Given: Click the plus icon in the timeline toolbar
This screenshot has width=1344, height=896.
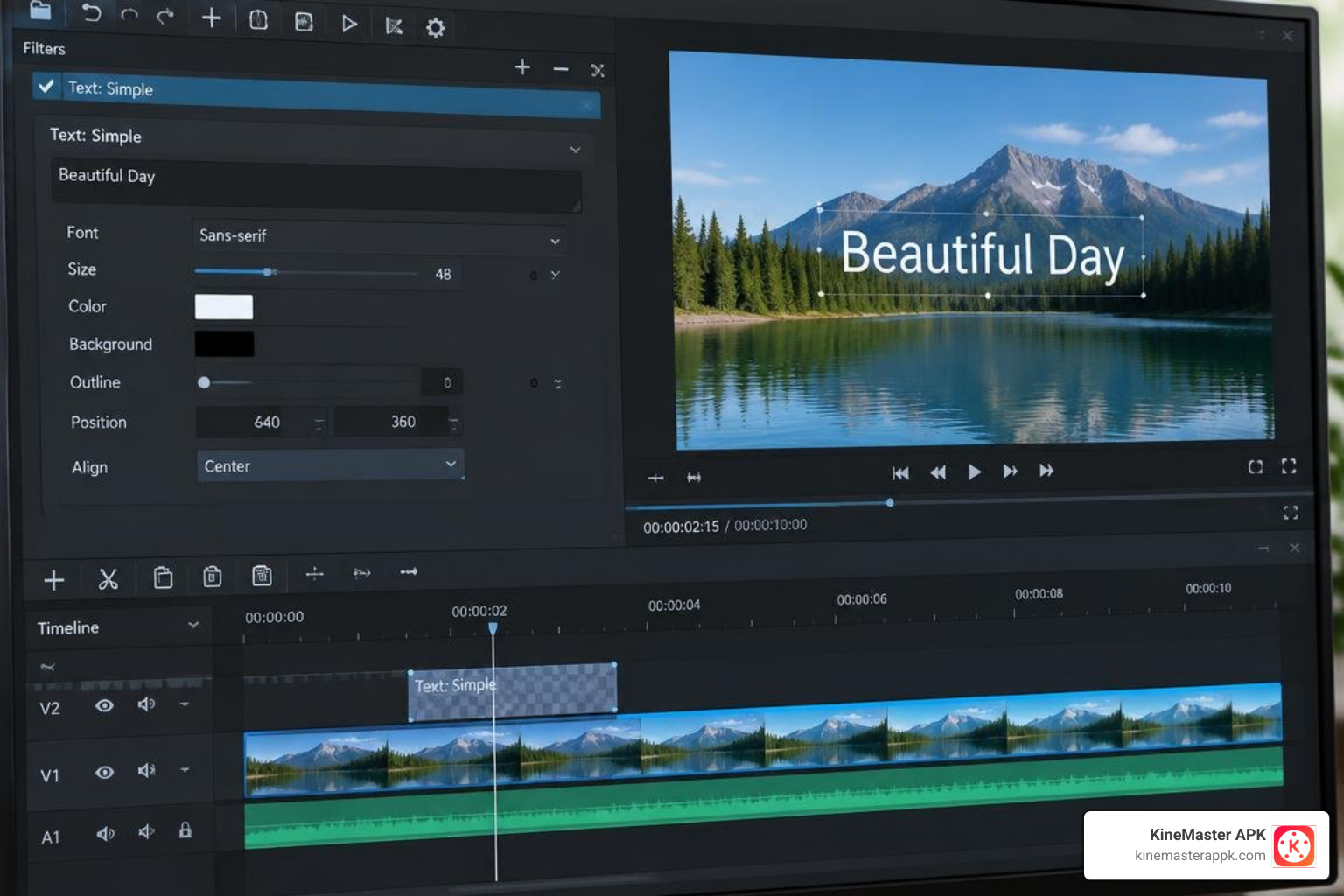Looking at the screenshot, I should coord(54,580).
